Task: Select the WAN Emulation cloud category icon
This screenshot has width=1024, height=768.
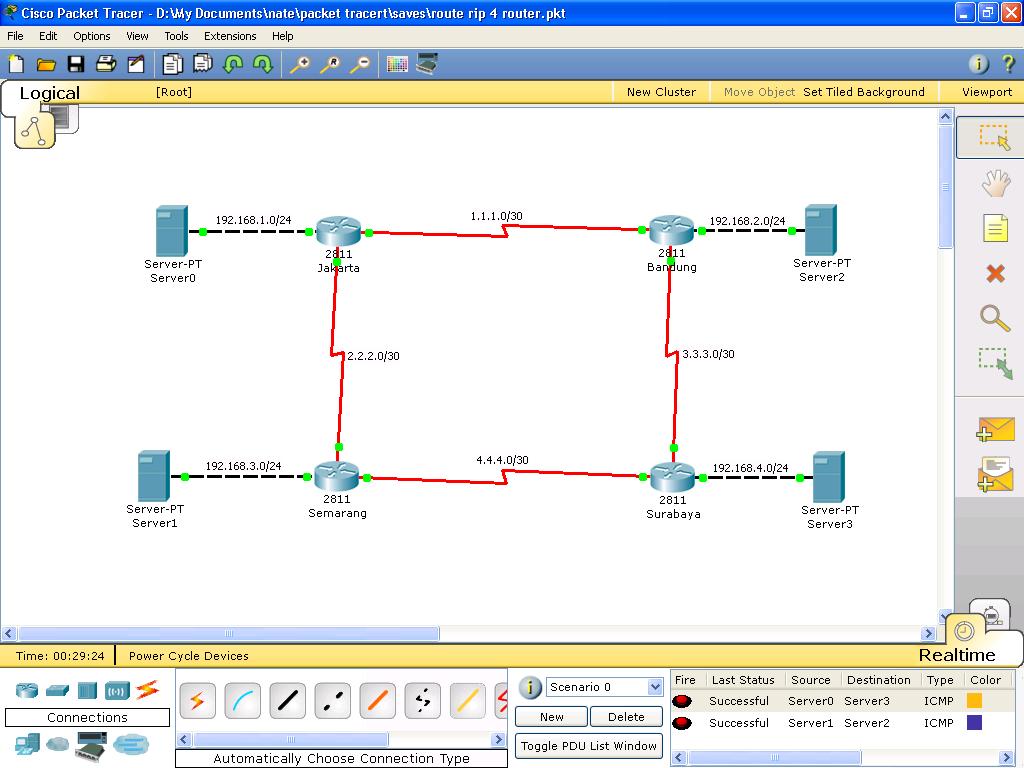Action: point(57,743)
